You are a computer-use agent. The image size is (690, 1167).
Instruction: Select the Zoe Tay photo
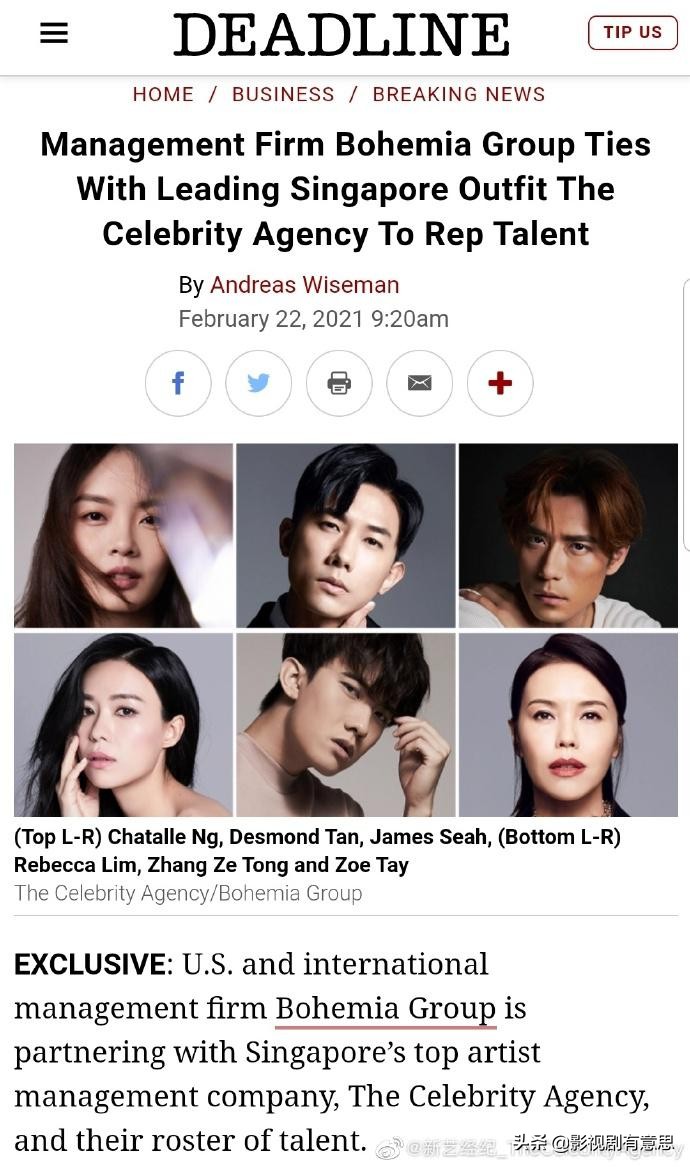(x=568, y=725)
